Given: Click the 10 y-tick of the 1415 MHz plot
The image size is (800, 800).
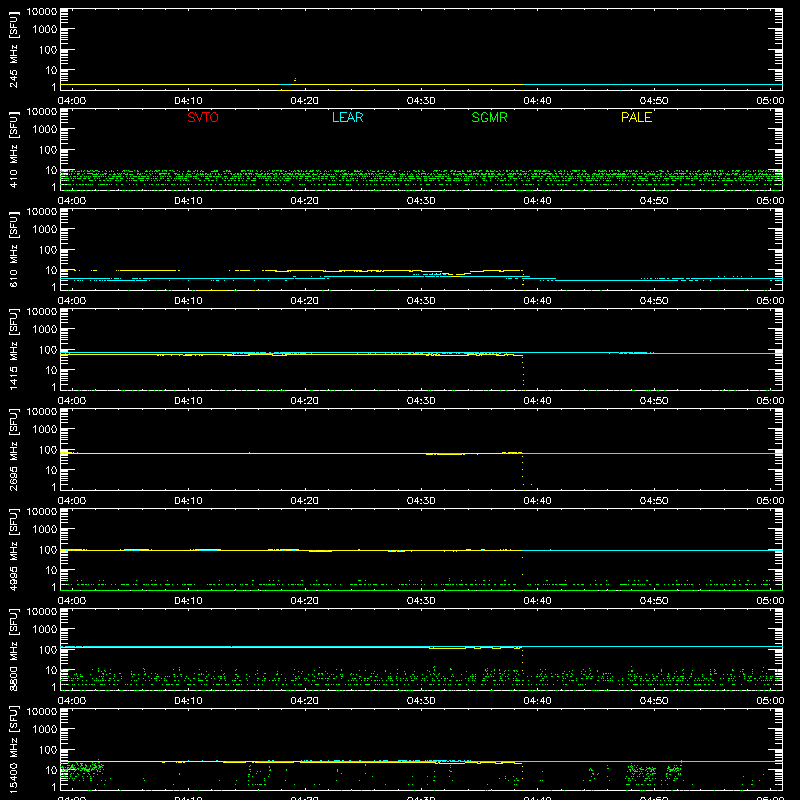Looking at the screenshot, I should click(x=51, y=370).
